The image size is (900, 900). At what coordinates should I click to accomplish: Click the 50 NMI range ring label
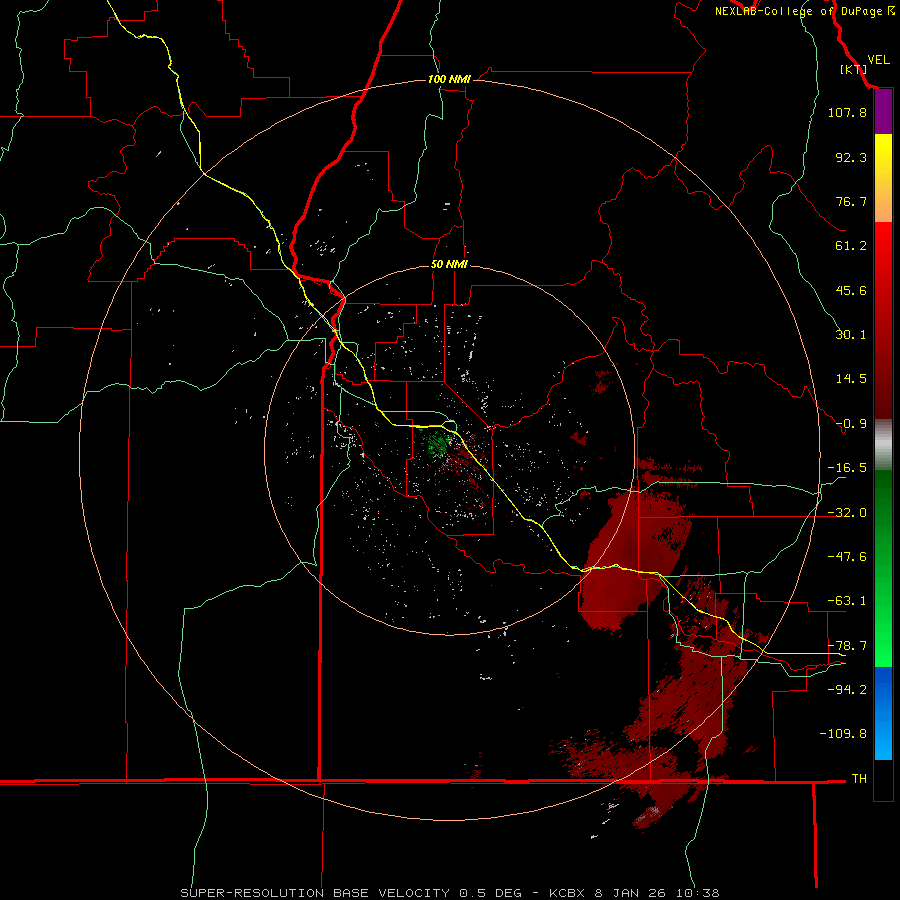coord(449,264)
